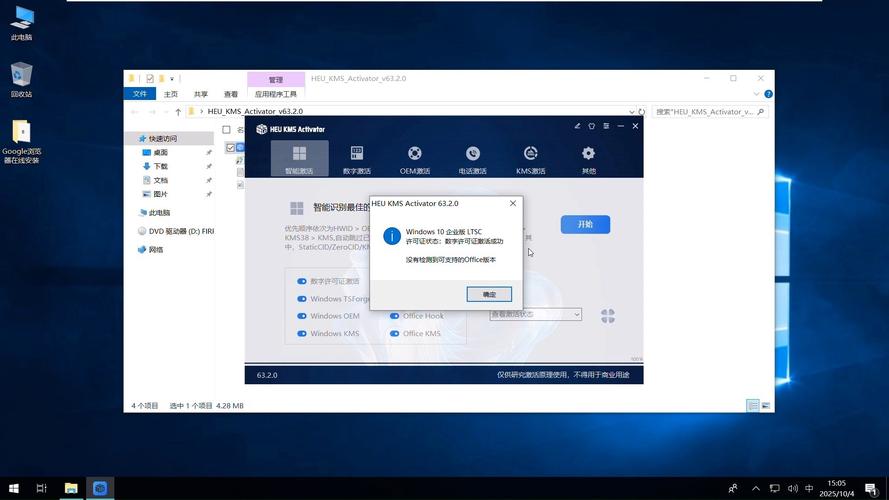Open the lines menu icon in the Activator title bar

[606, 126]
